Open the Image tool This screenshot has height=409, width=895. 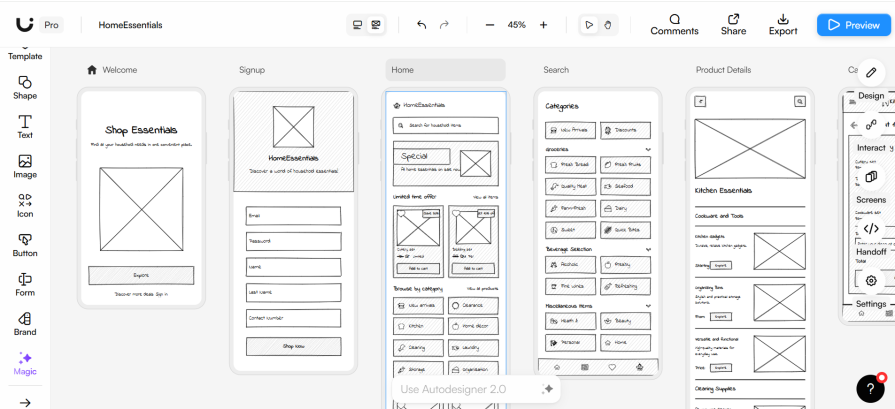(25, 166)
